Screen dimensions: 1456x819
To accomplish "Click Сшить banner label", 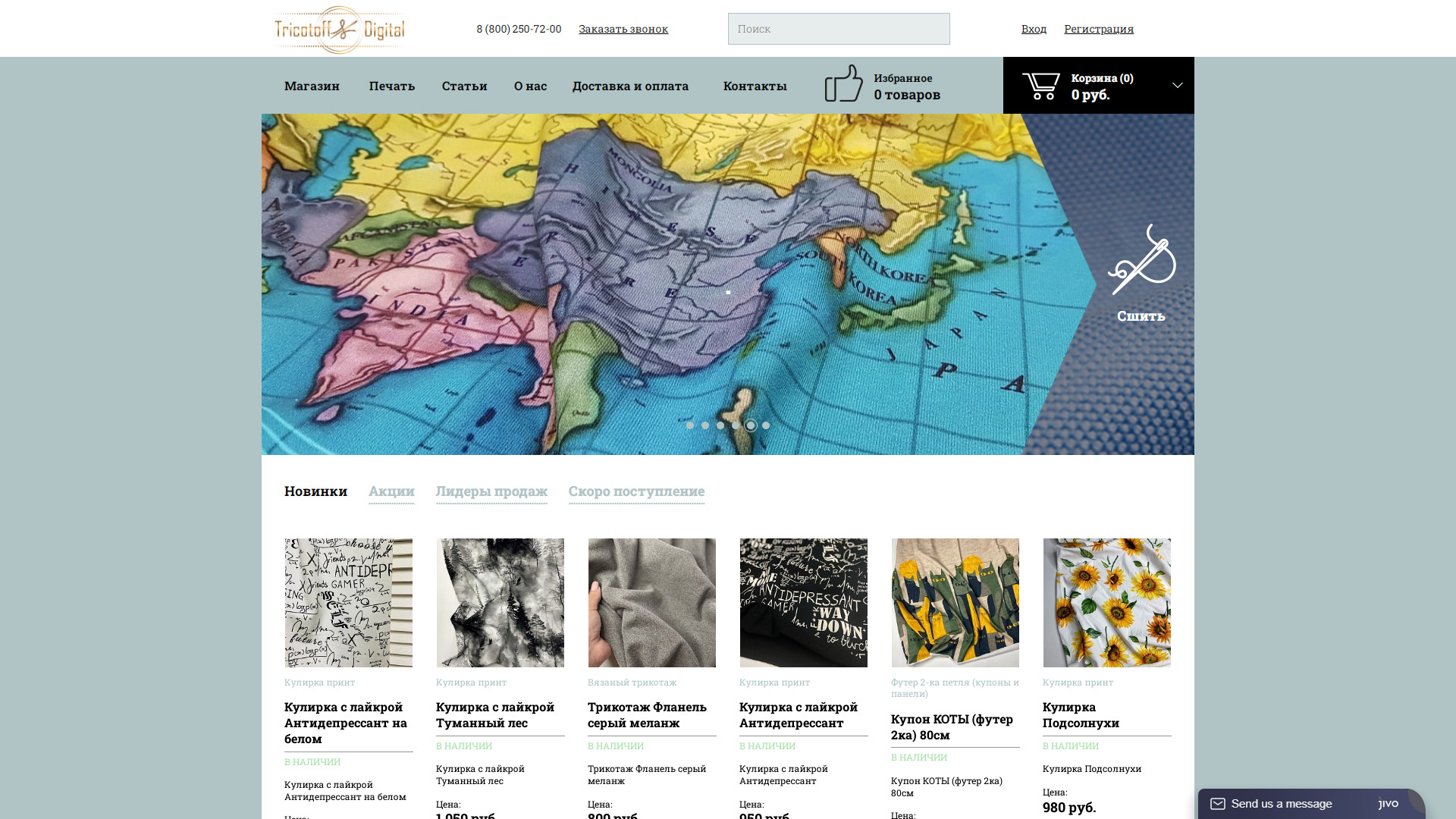I will [1141, 315].
